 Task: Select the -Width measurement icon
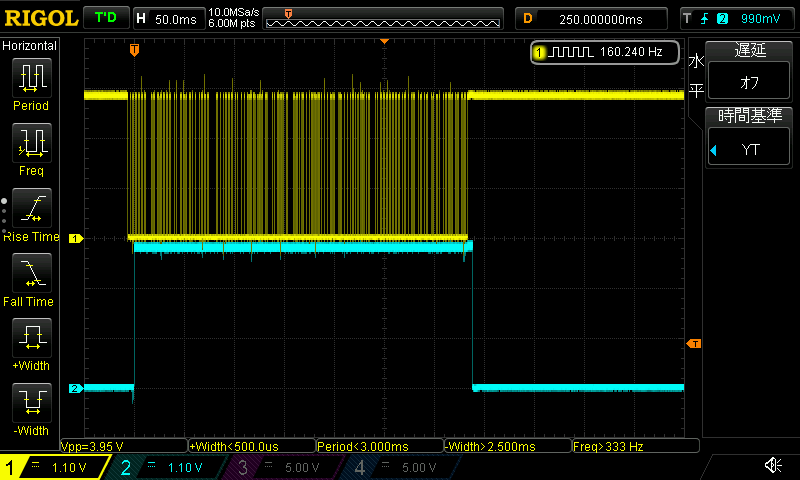click(x=32, y=402)
